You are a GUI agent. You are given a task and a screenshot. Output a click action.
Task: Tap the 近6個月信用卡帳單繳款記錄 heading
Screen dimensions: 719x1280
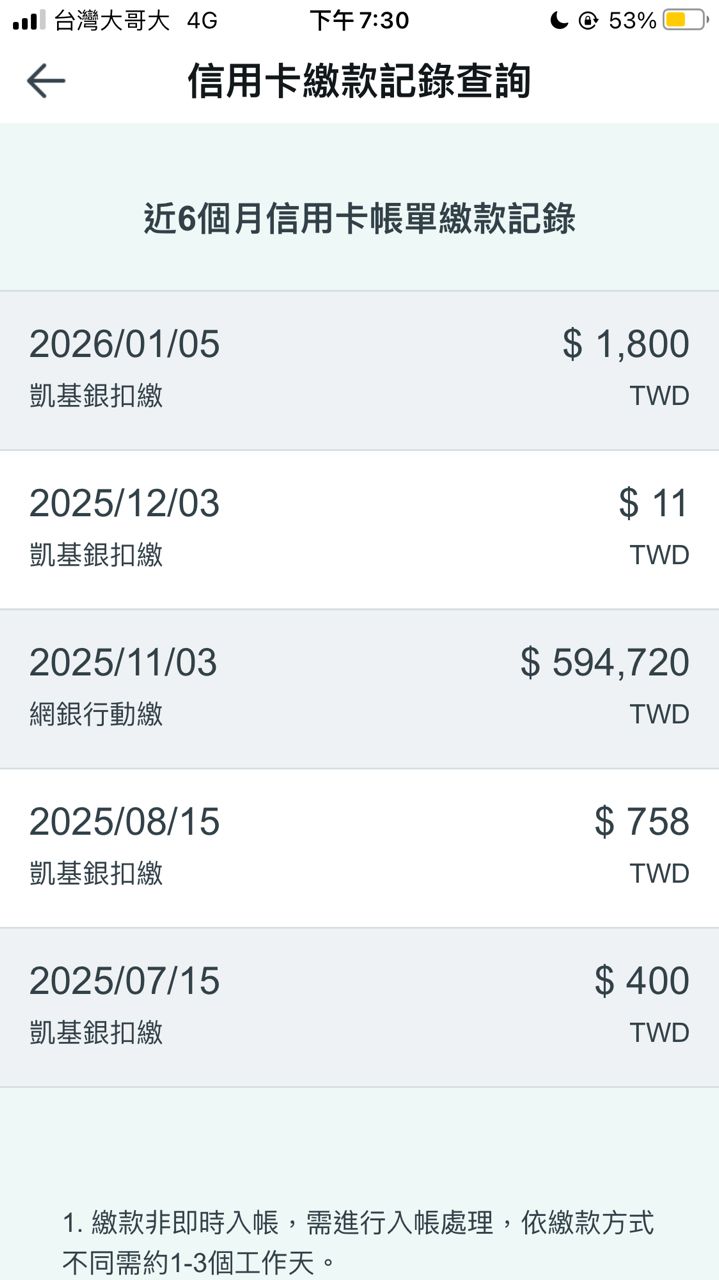click(x=359, y=219)
